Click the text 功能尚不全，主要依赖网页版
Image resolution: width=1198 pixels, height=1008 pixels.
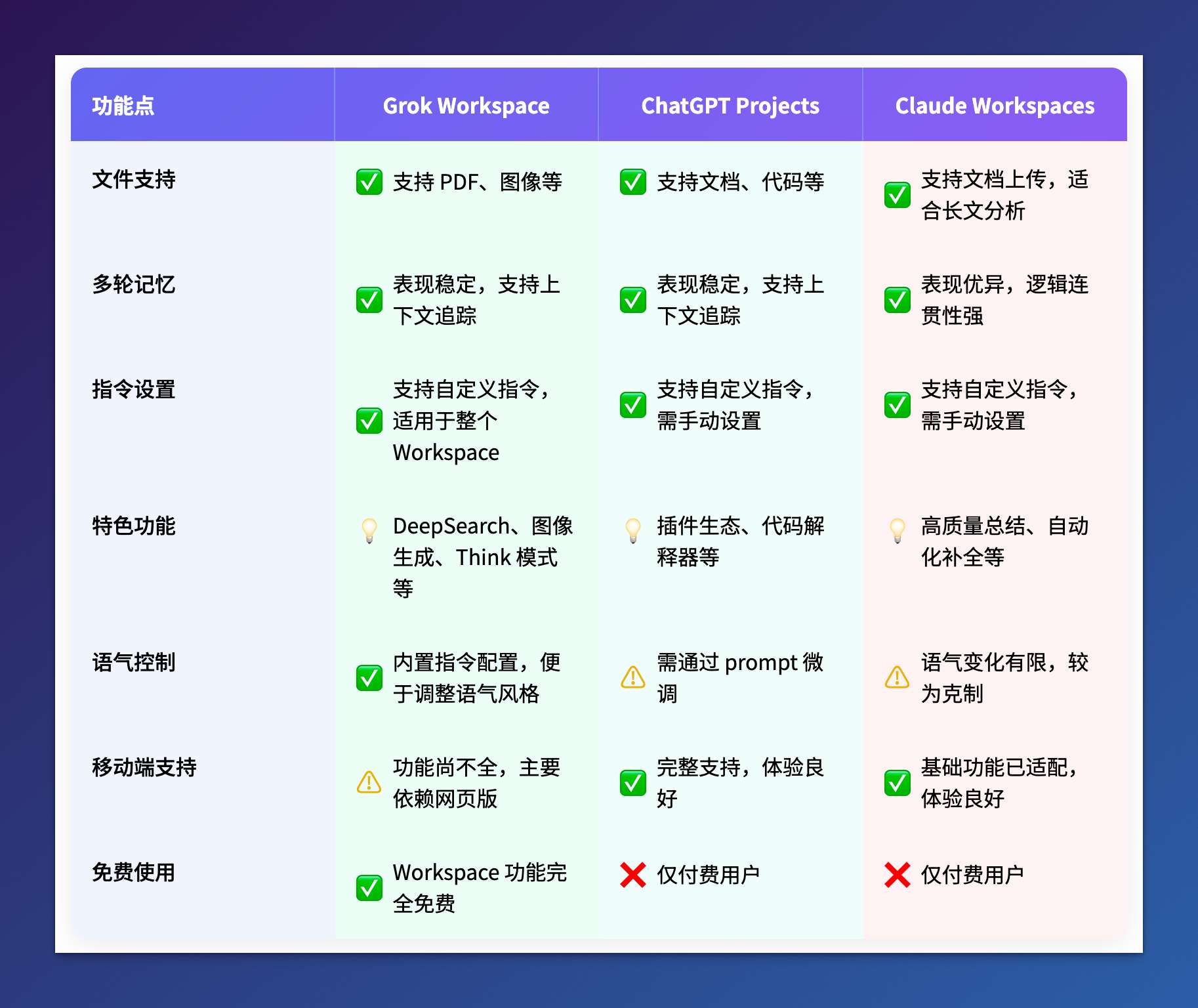click(477, 783)
